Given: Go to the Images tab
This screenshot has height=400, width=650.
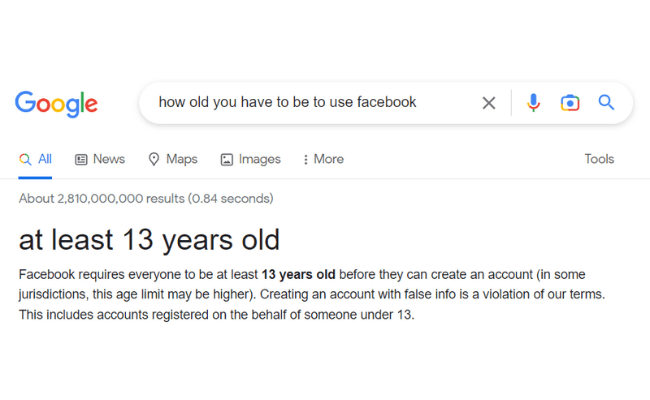Looking at the screenshot, I should point(250,159).
